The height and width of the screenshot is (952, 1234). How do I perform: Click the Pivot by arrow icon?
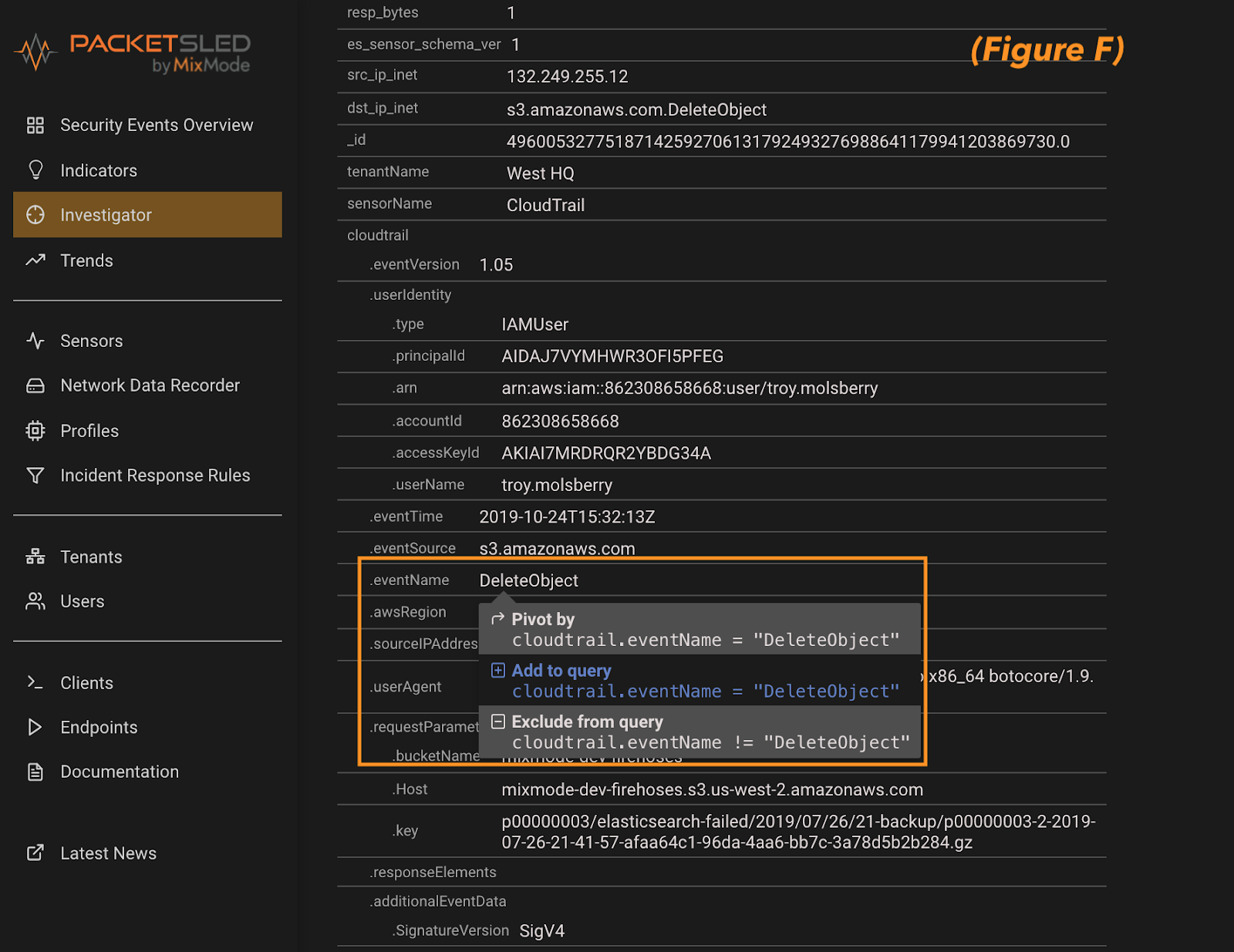point(498,619)
